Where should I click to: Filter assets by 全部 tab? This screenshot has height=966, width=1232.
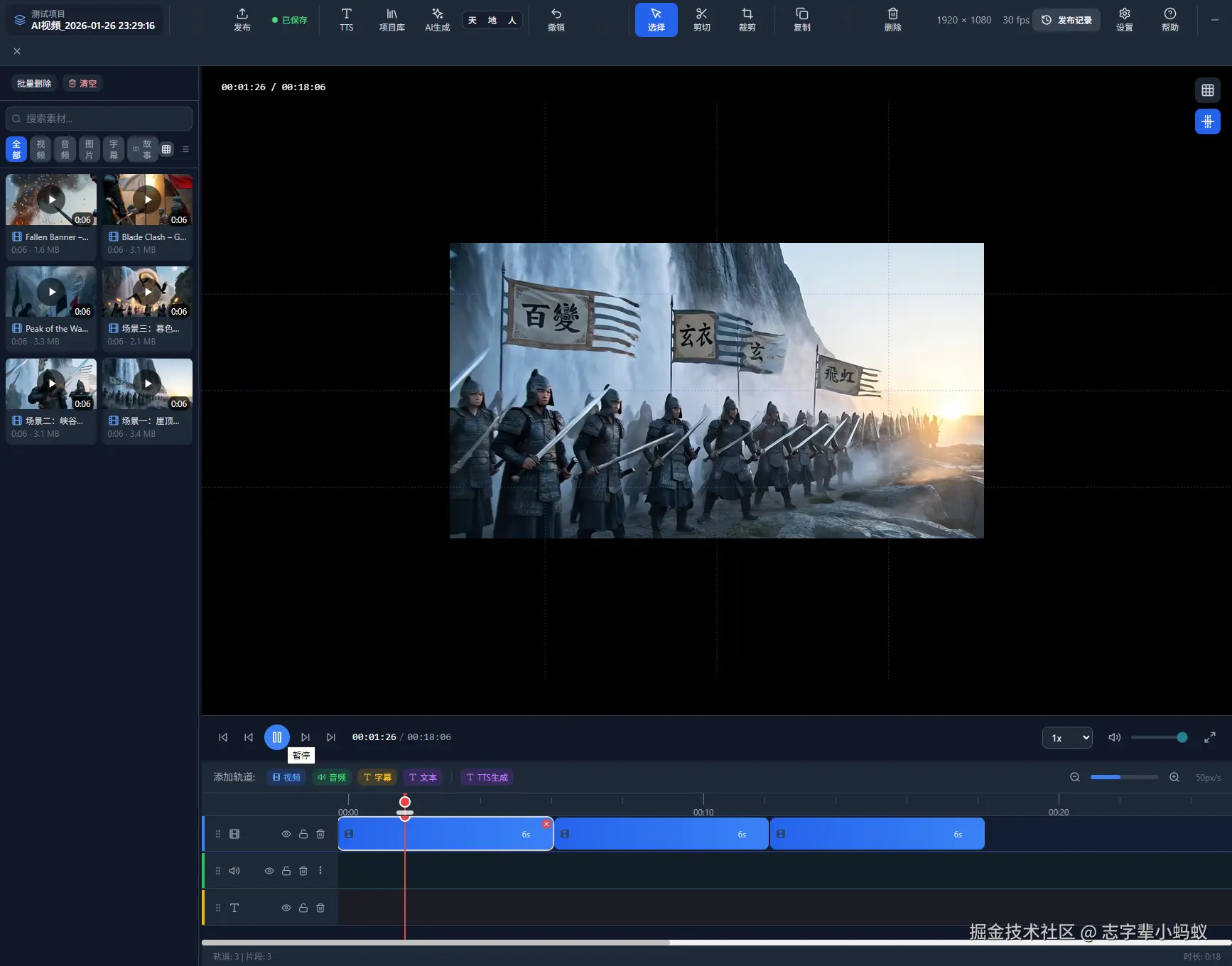[16, 149]
